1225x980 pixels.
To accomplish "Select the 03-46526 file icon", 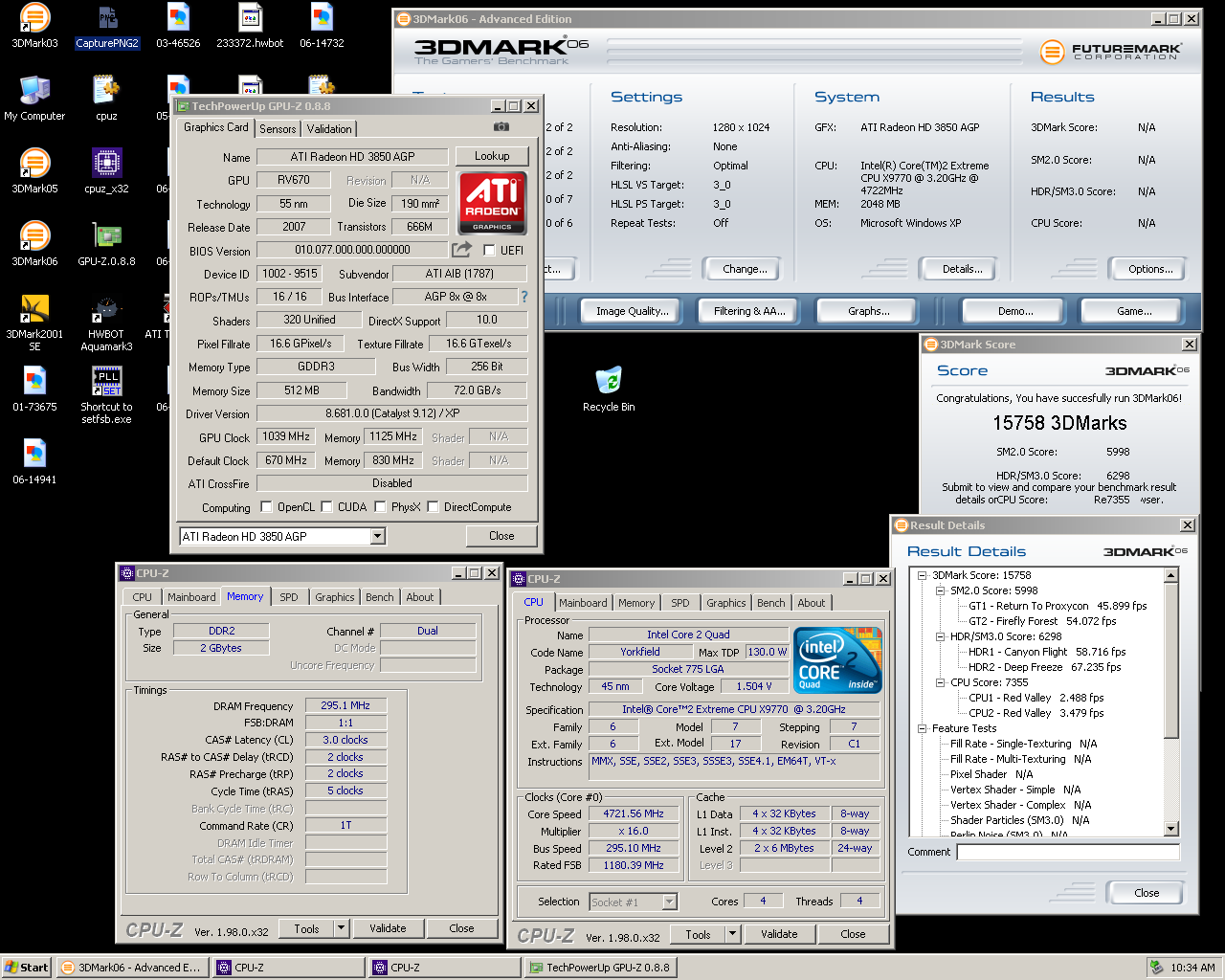I will click(x=178, y=26).
